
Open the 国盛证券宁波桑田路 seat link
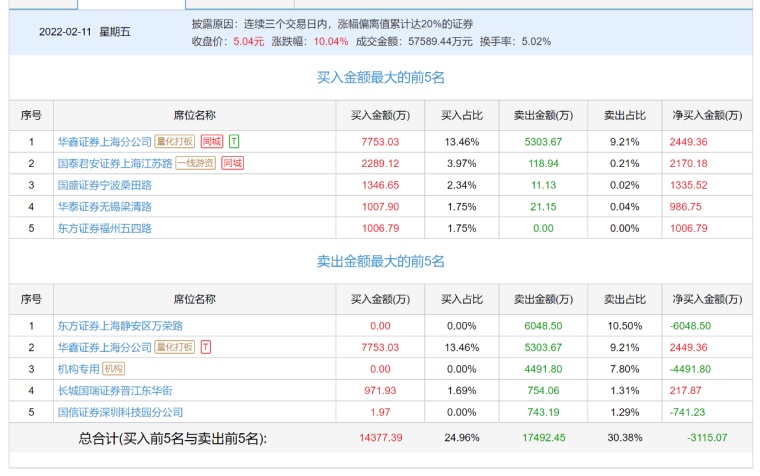click(x=104, y=185)
